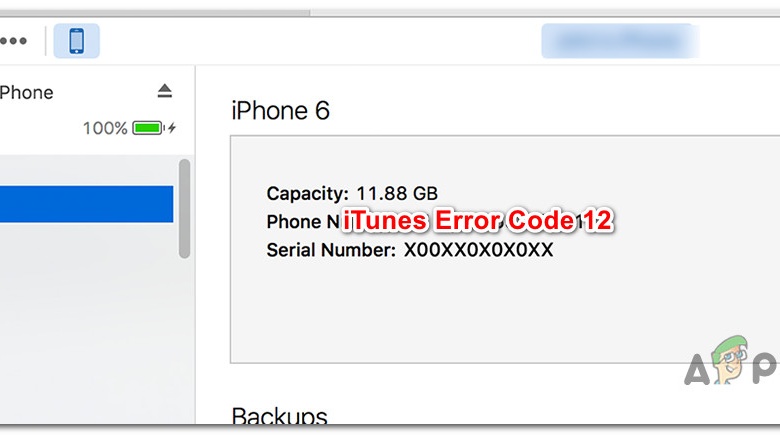Click the Backups section heading
Viewport: 780px width, 435px height.
[x=279, y=417]
